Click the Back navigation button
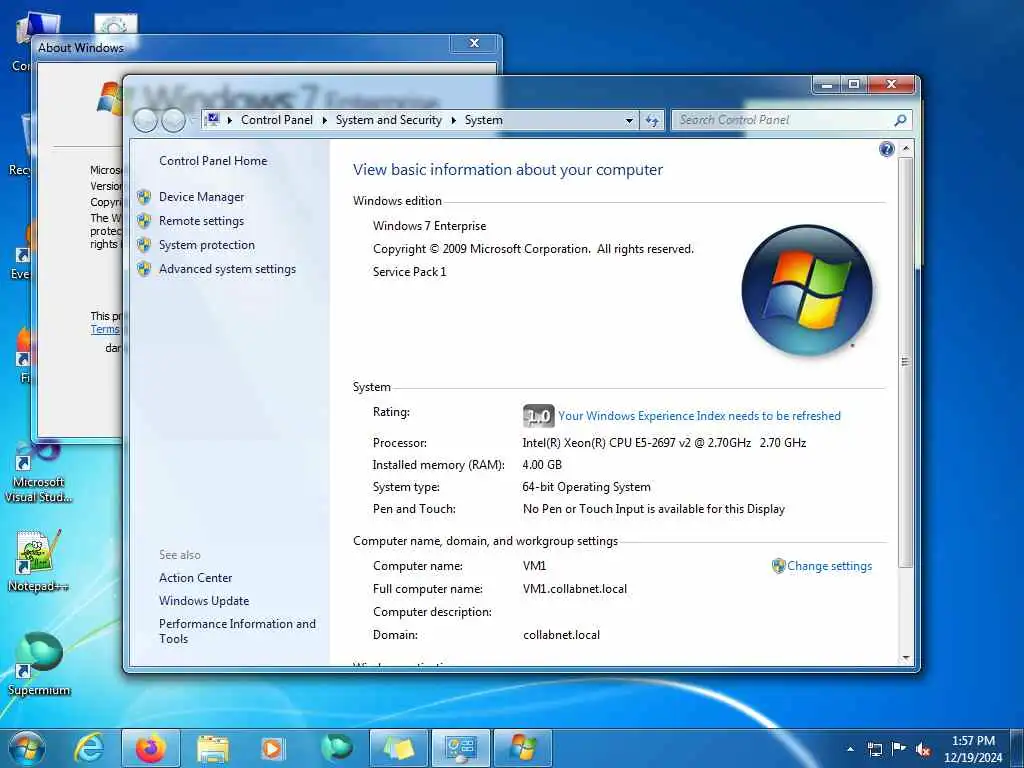Viewport: 1024px width, 768px height. (145, 120)
